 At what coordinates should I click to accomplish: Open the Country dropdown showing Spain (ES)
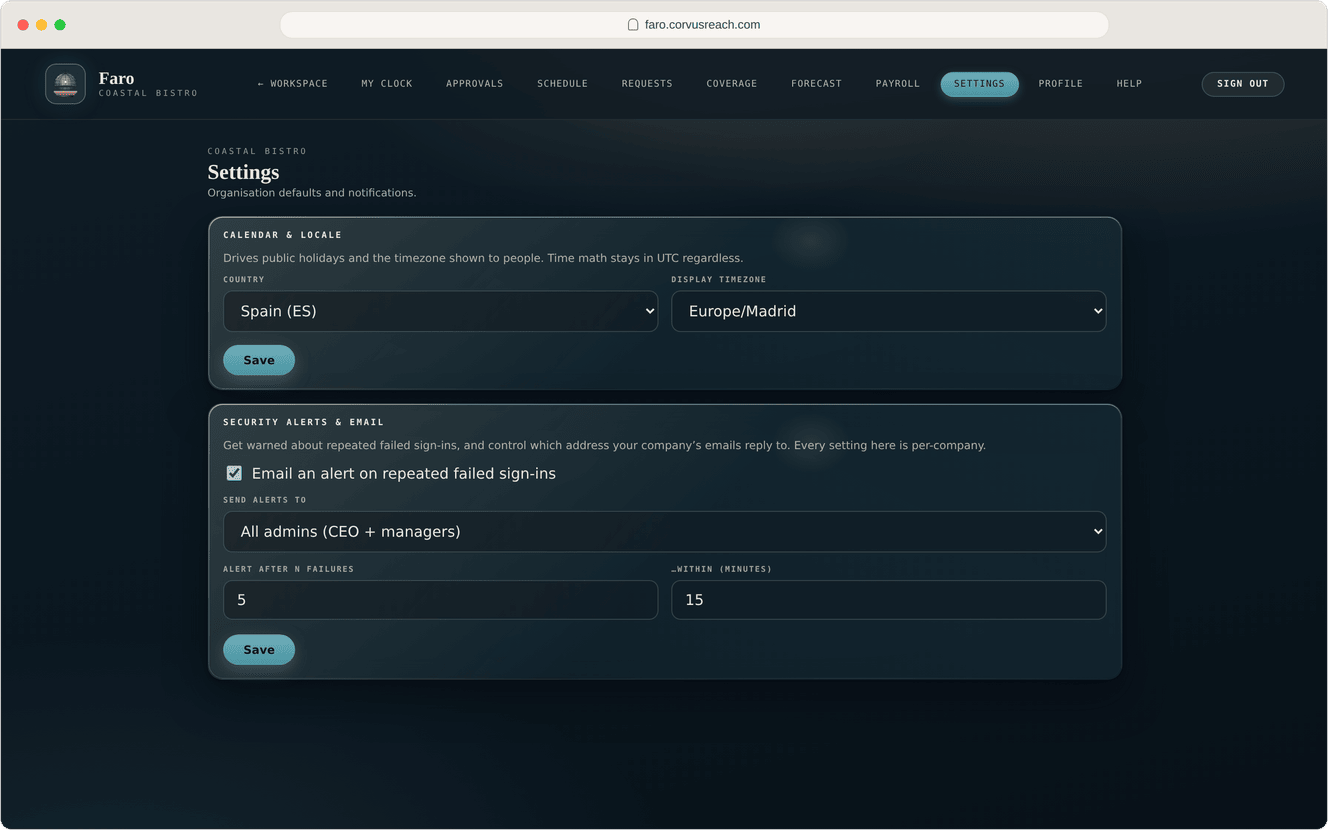pos(440,311)
